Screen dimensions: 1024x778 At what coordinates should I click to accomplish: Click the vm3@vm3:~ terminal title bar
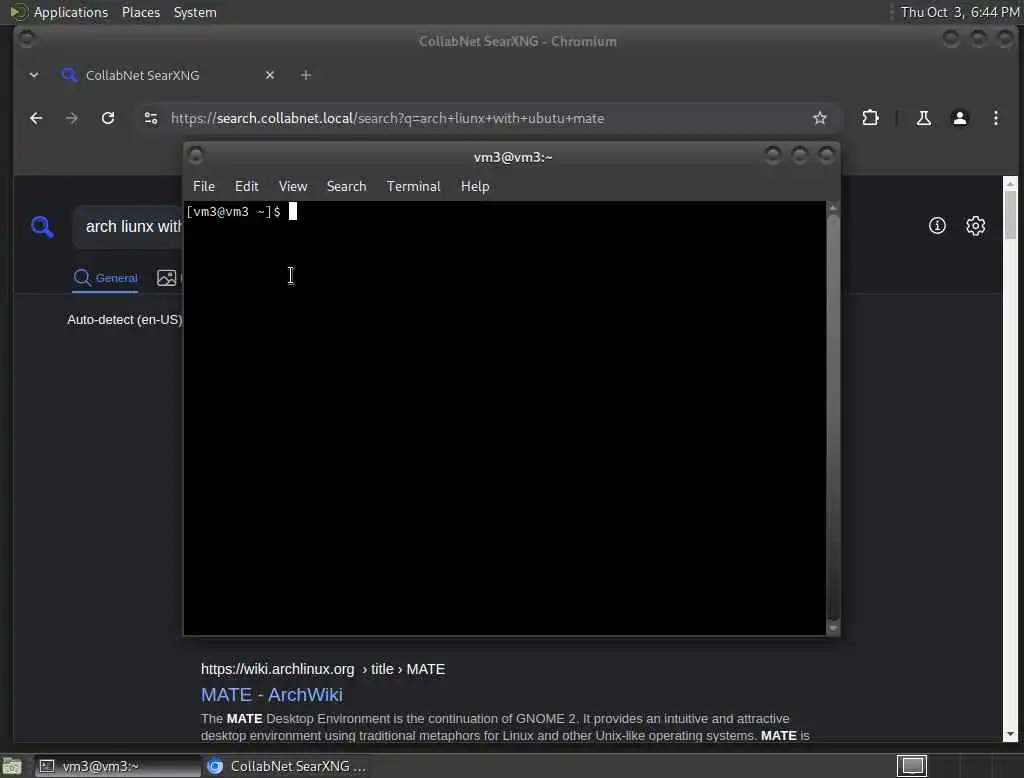tap(513, 157)
